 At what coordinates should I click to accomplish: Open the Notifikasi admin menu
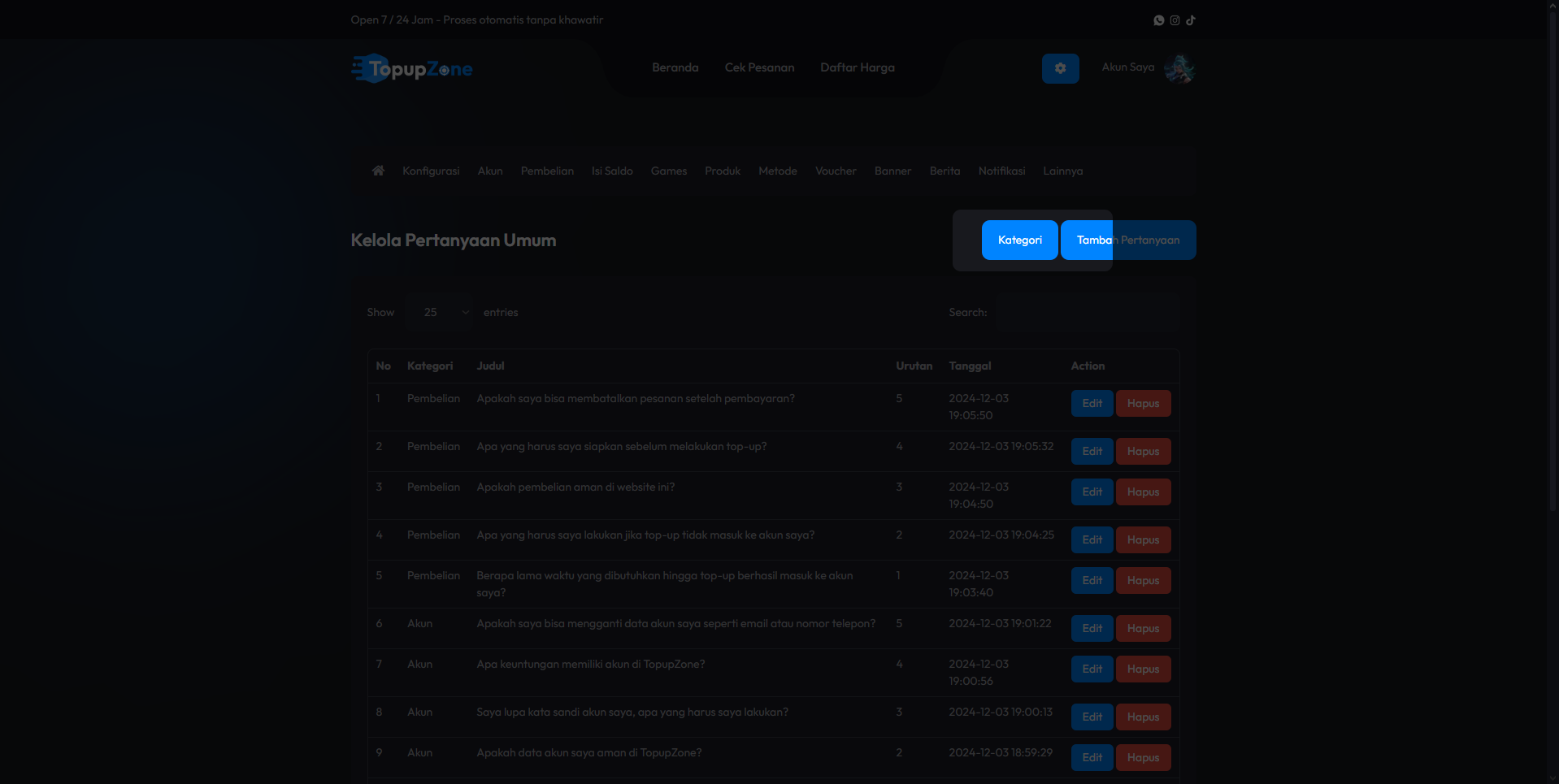1001,171
